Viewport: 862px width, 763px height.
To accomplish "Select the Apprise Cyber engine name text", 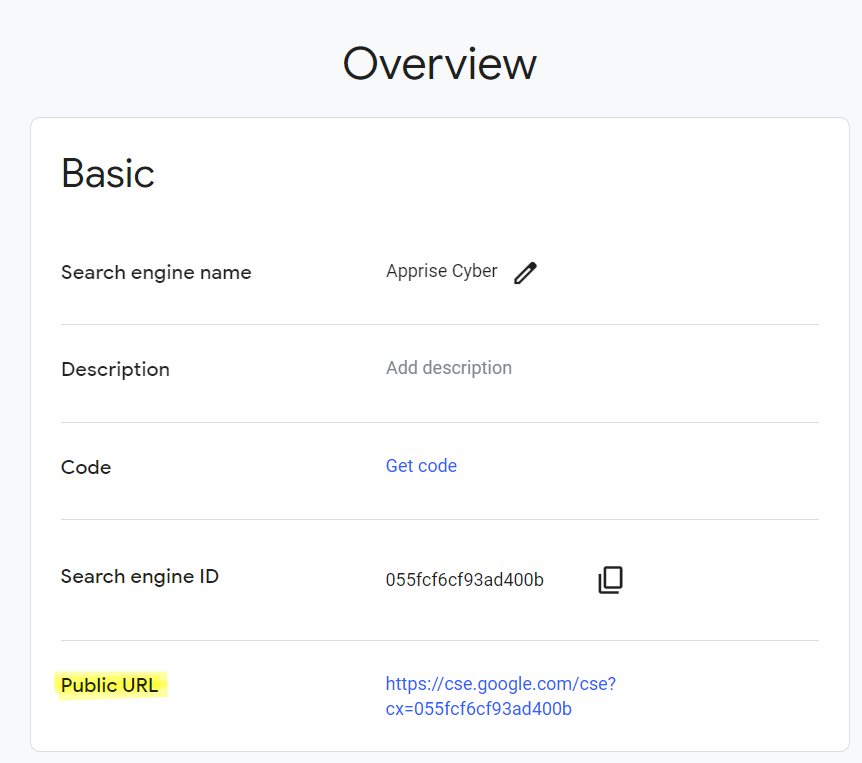I will 441,271.
